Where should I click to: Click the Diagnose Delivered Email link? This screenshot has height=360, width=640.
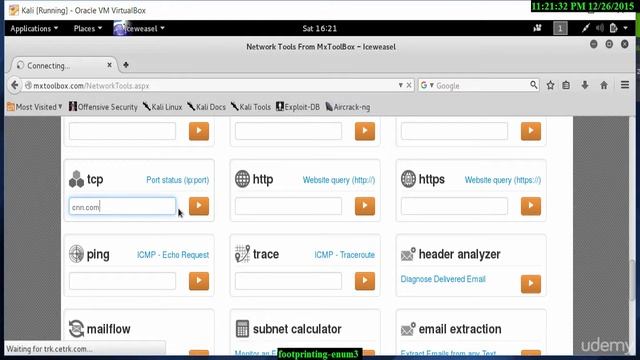[443, 279]
